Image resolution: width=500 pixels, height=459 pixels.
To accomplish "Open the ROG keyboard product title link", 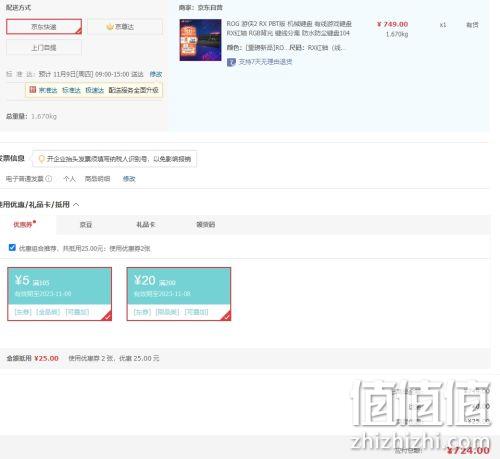I will point(289,28).
